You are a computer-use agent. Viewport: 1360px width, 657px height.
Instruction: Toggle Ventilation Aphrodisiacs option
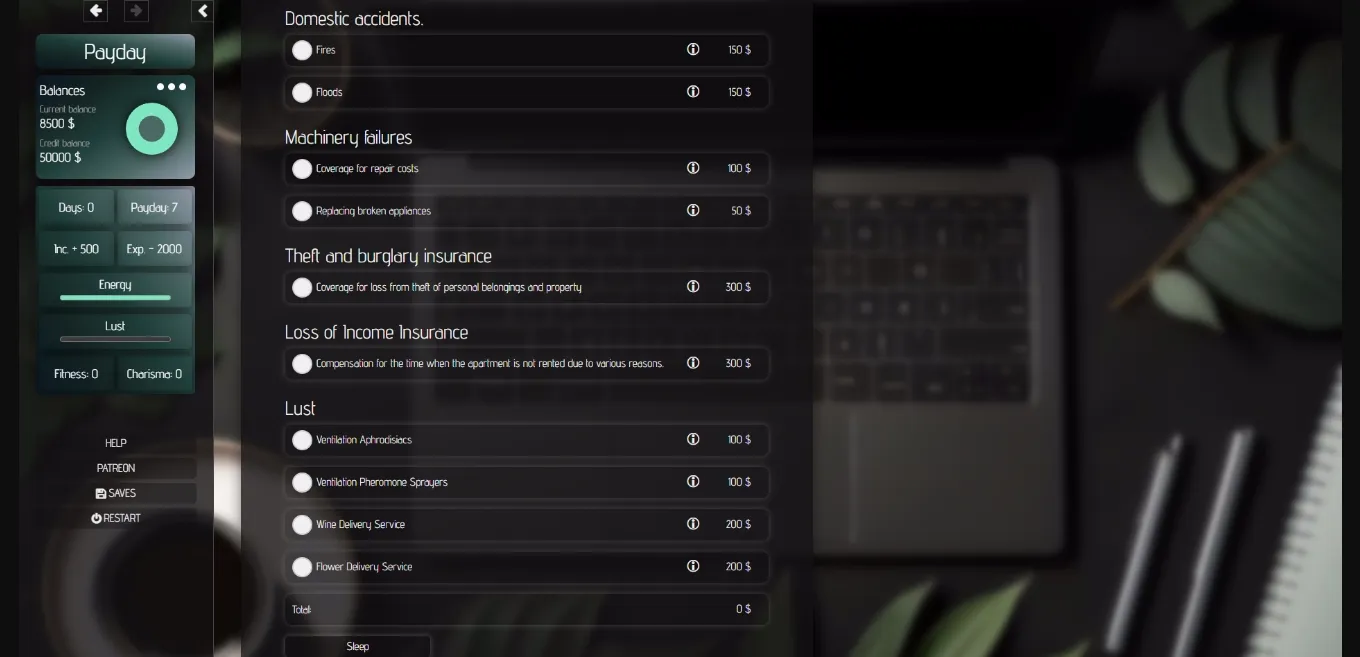(x=302, y=440)
